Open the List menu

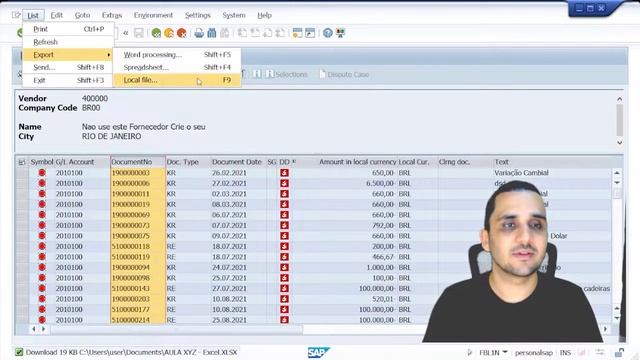[x=33, y=16]
